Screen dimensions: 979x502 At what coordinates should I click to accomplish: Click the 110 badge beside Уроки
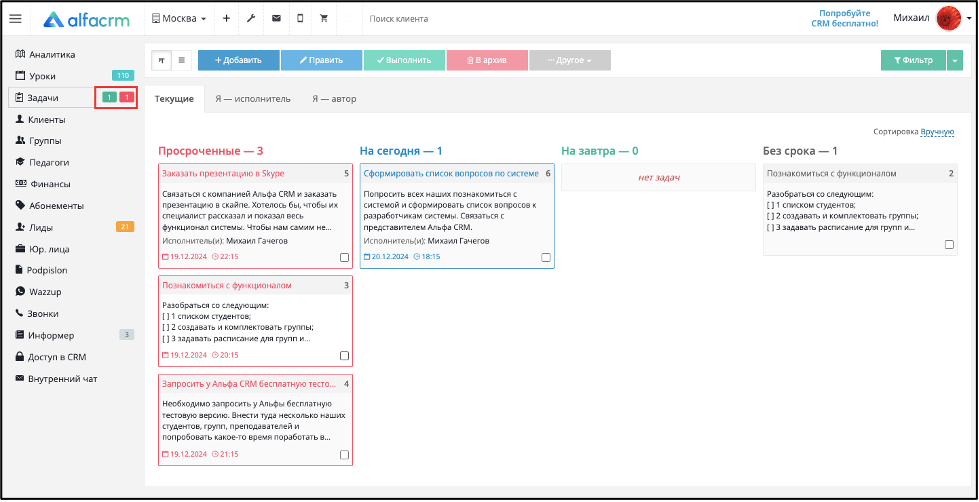click(123, 76)
